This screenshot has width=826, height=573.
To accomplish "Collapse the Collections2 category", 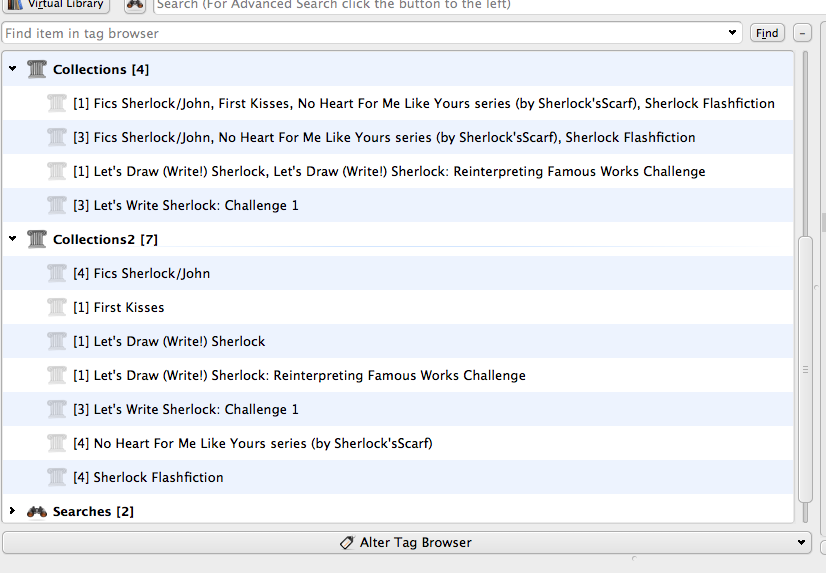I will coord(12,239).
